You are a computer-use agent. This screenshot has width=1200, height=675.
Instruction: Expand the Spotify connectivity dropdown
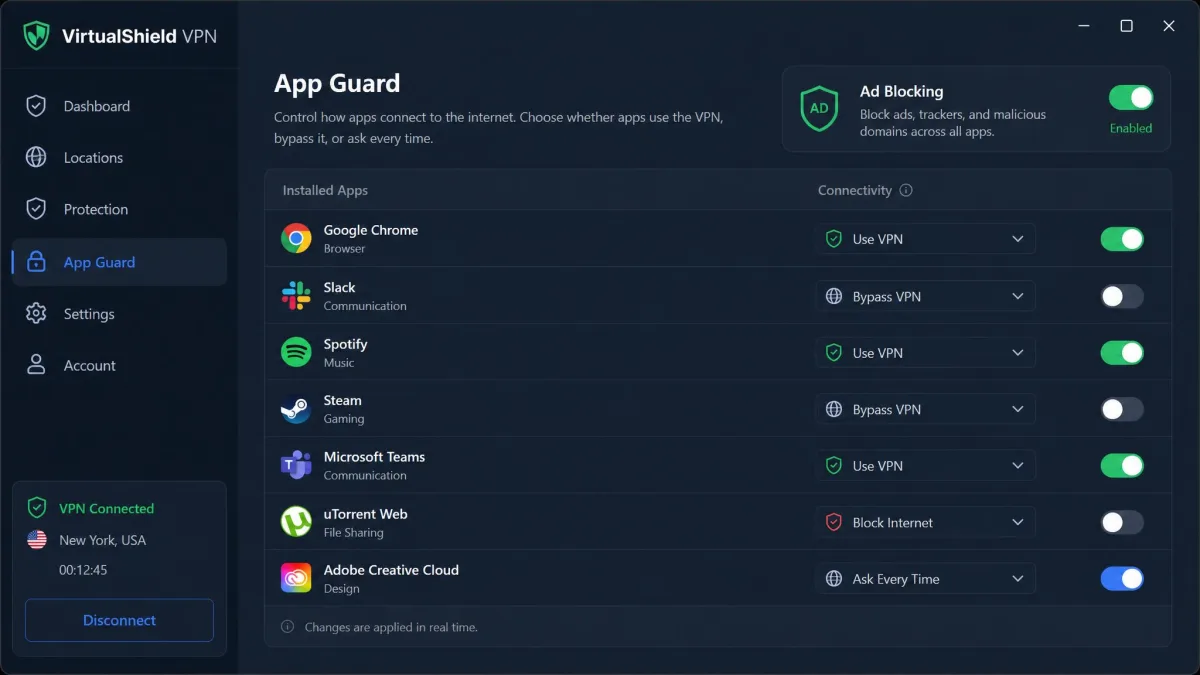click(x=925, y=353)
